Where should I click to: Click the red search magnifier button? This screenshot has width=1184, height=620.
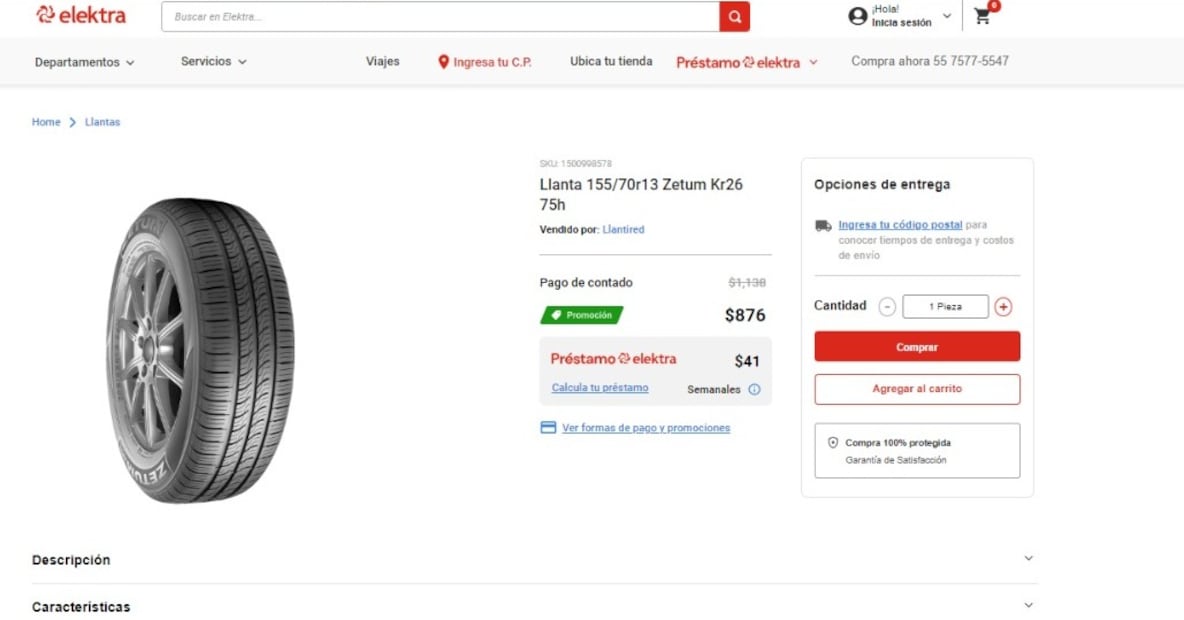point(734,17)
